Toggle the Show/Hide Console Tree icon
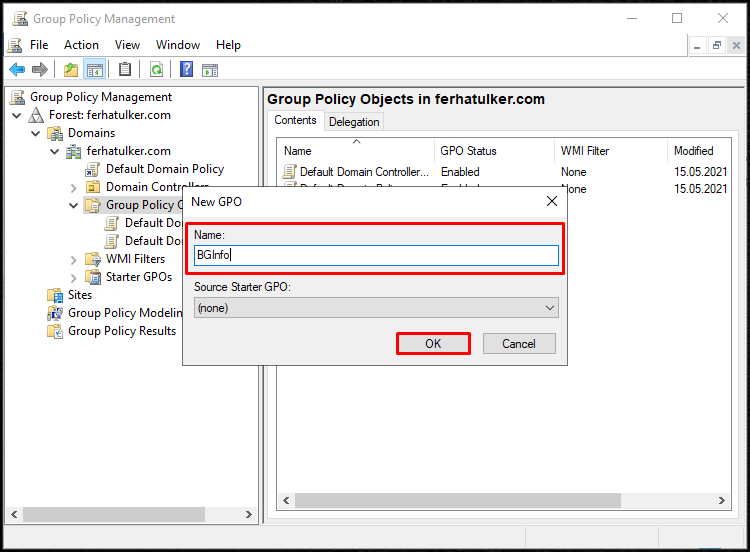 click(x=94, y=70)
